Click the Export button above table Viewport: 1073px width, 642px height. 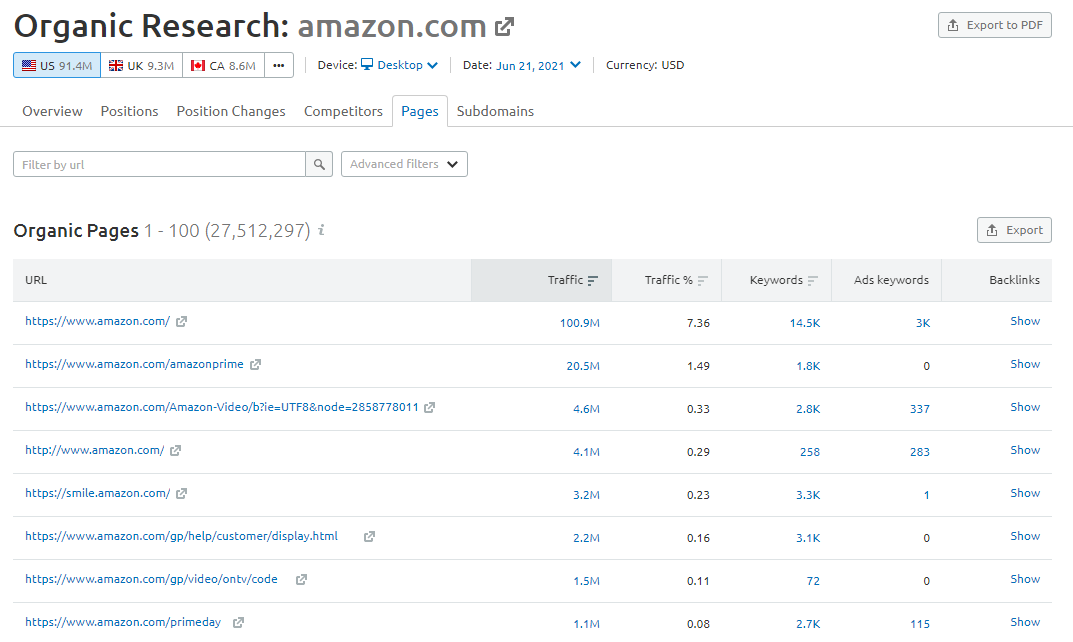(x=1014, y=230)
